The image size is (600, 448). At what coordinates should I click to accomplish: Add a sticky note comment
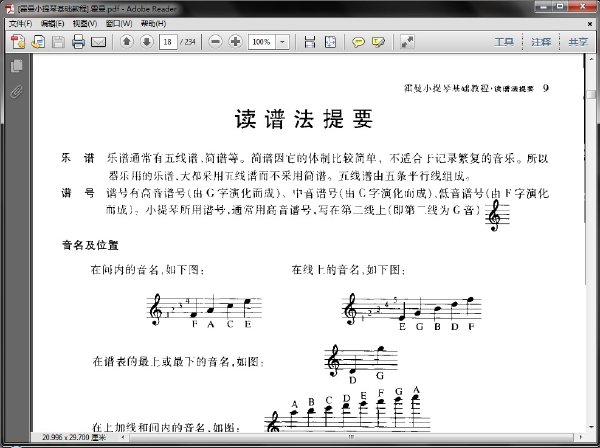[358, 42]
